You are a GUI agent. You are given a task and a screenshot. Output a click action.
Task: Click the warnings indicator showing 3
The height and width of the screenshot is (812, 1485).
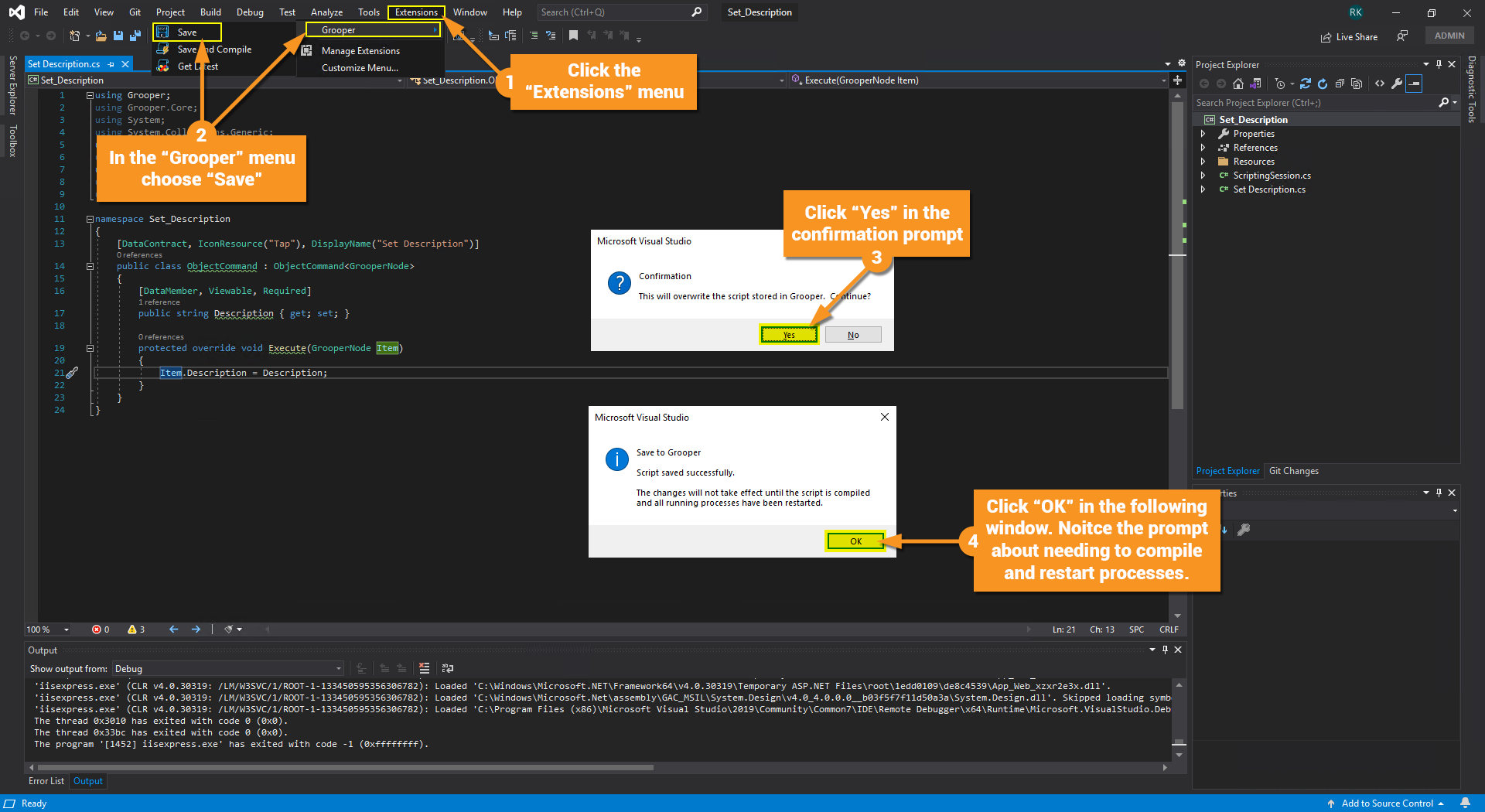(136, 629)
